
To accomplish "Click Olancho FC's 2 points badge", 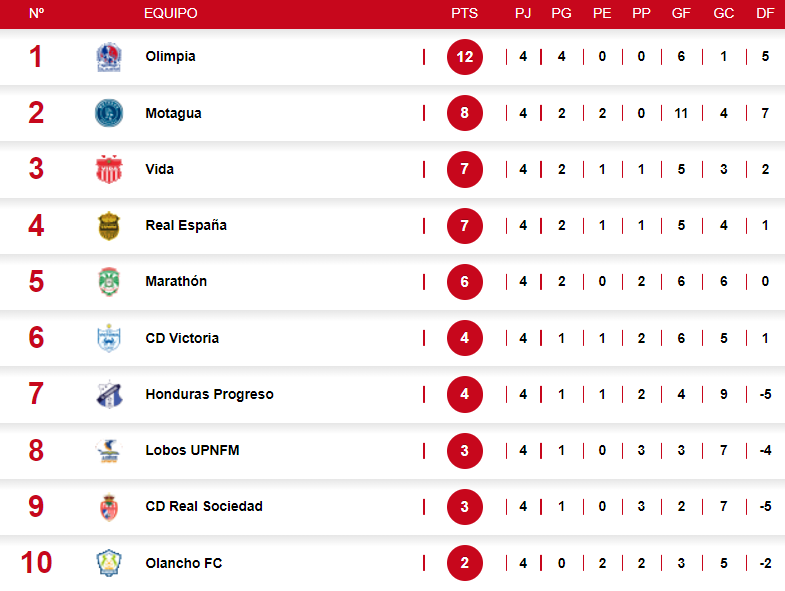I will coord(465,563).
